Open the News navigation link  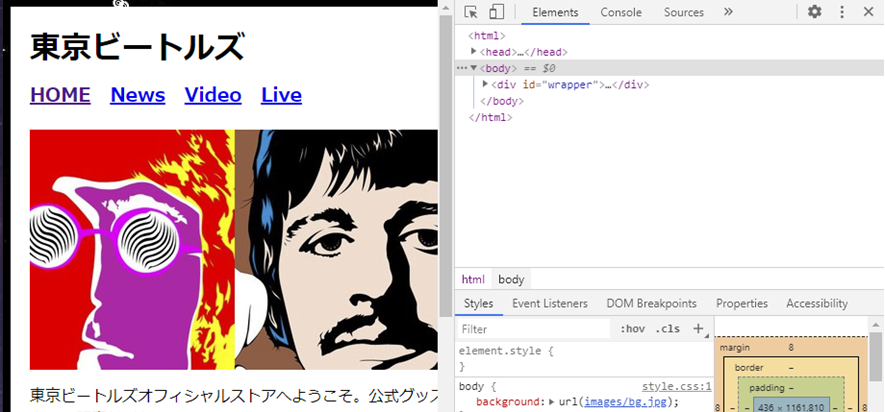pos(138,95)
